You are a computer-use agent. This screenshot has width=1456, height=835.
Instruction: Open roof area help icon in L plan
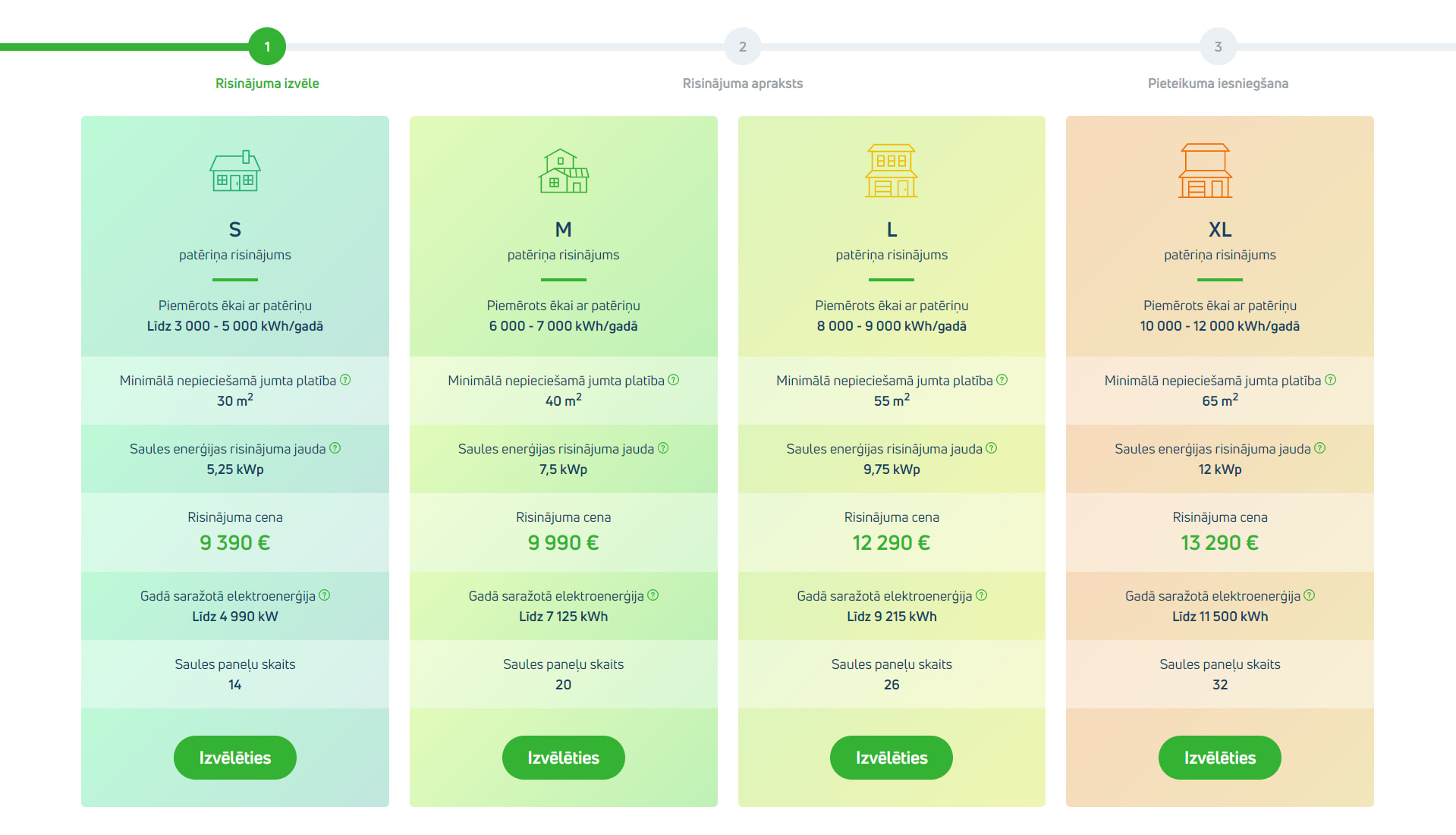pos(1002,380)
